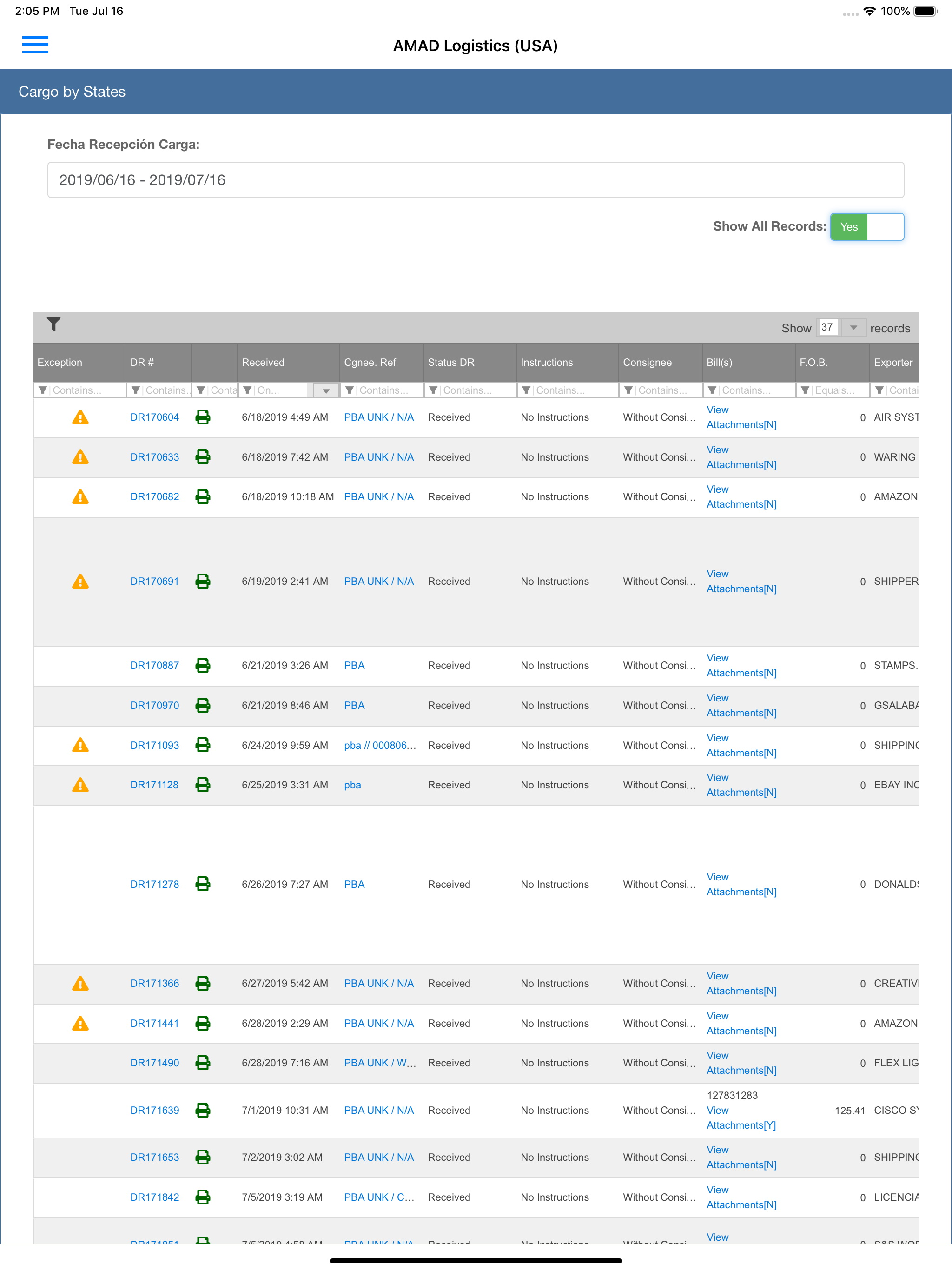Viewport: 952px width, 1270px height.
Task: Open the DR171842 link
Action: [154, 1197]
